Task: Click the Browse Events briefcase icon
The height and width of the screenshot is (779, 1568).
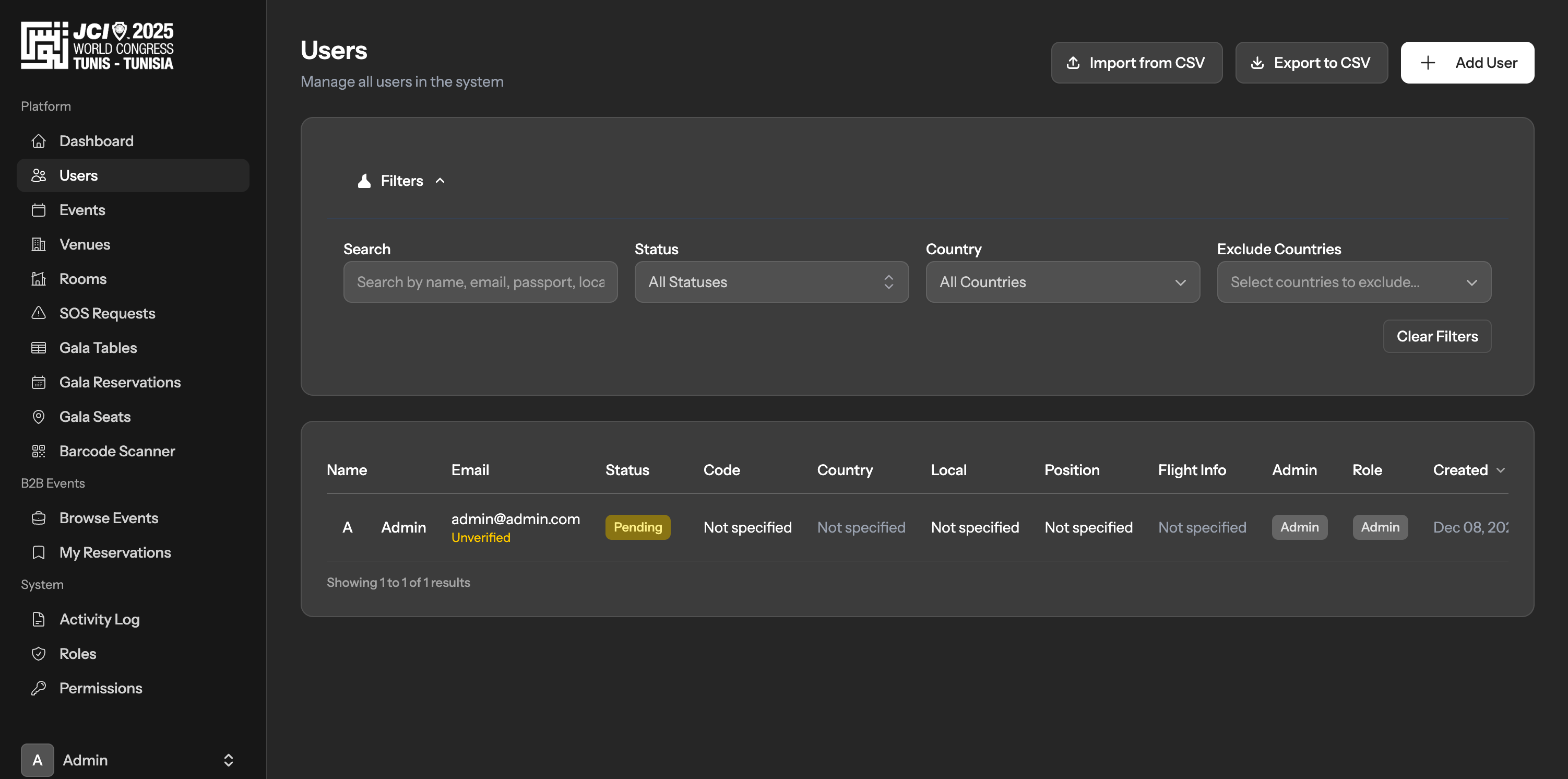Action: [x=38, y=518]
